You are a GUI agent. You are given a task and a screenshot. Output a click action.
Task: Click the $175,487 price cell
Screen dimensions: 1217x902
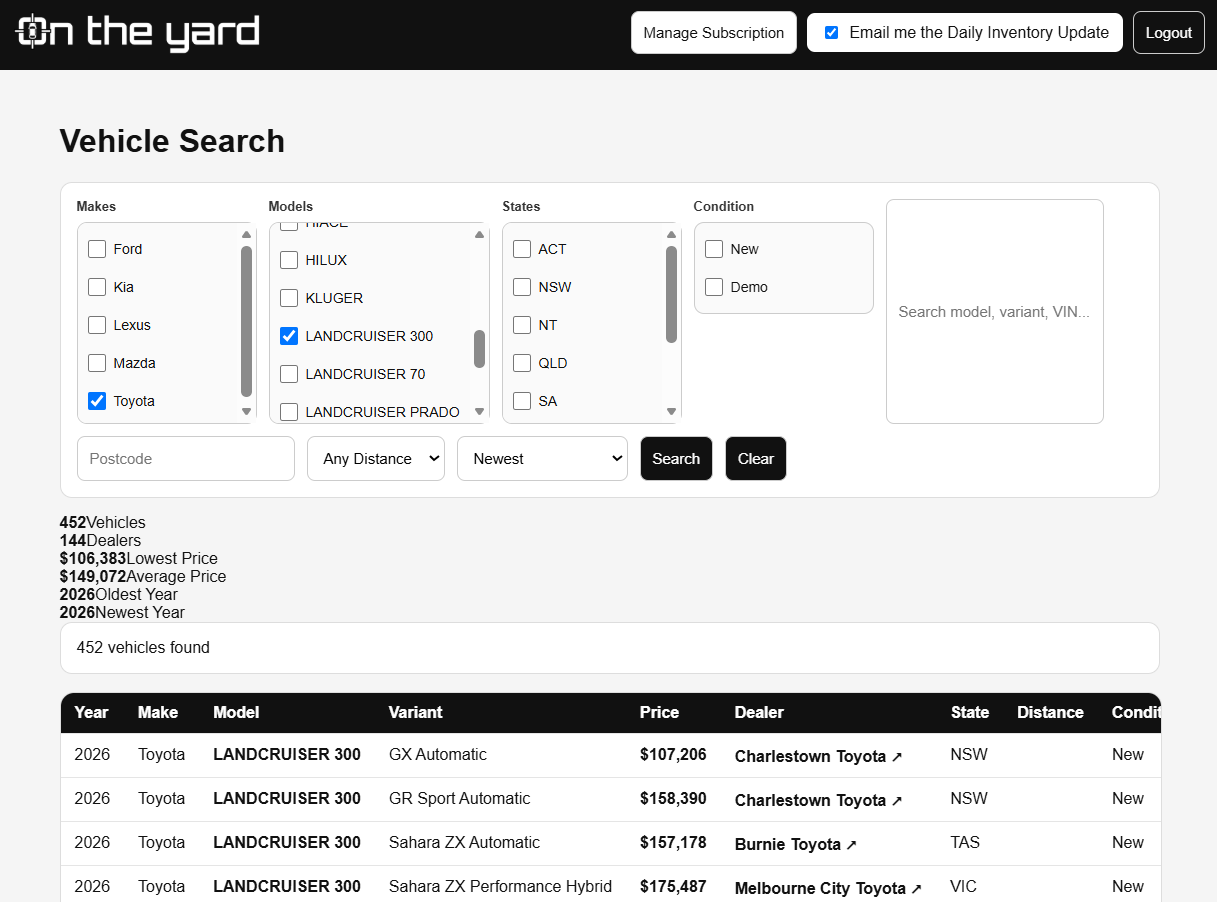(673, 886)
